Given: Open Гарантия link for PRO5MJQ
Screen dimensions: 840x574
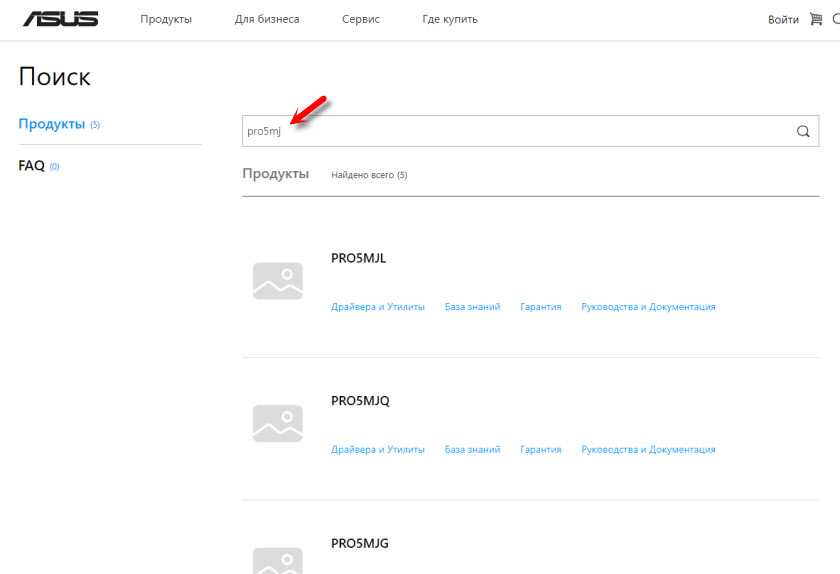Looking at the screenshot, I should point(541,450).
